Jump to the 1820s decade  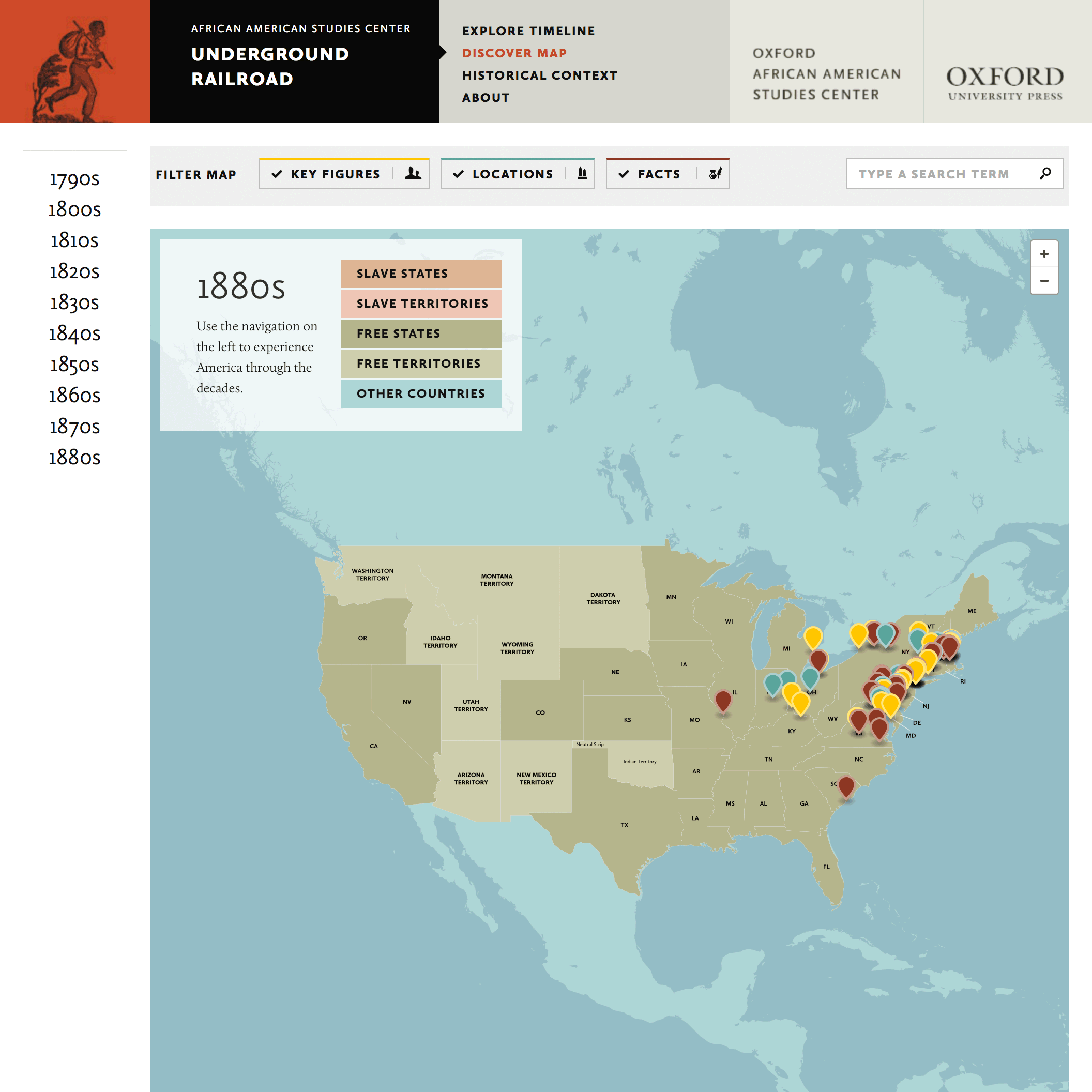[74, 272]
